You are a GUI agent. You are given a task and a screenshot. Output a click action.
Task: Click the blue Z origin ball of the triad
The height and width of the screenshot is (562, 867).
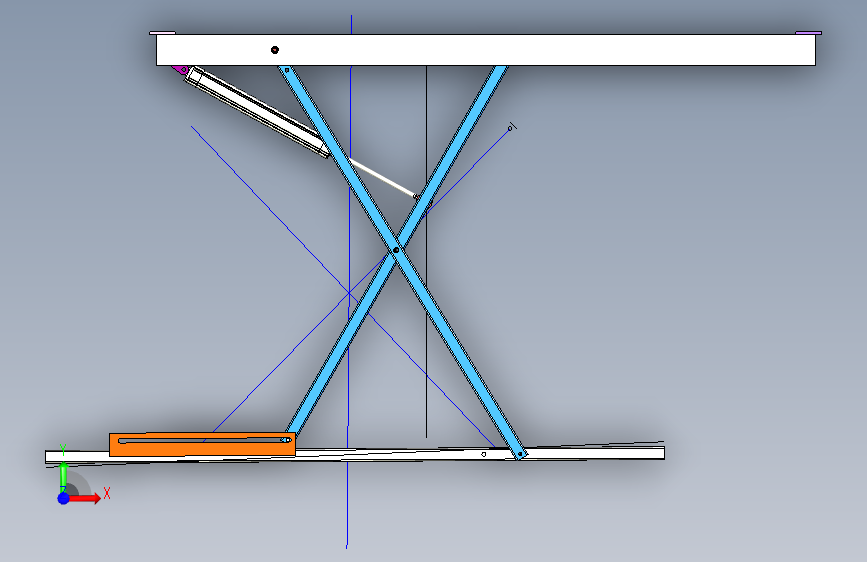click(x=64, y=498)
